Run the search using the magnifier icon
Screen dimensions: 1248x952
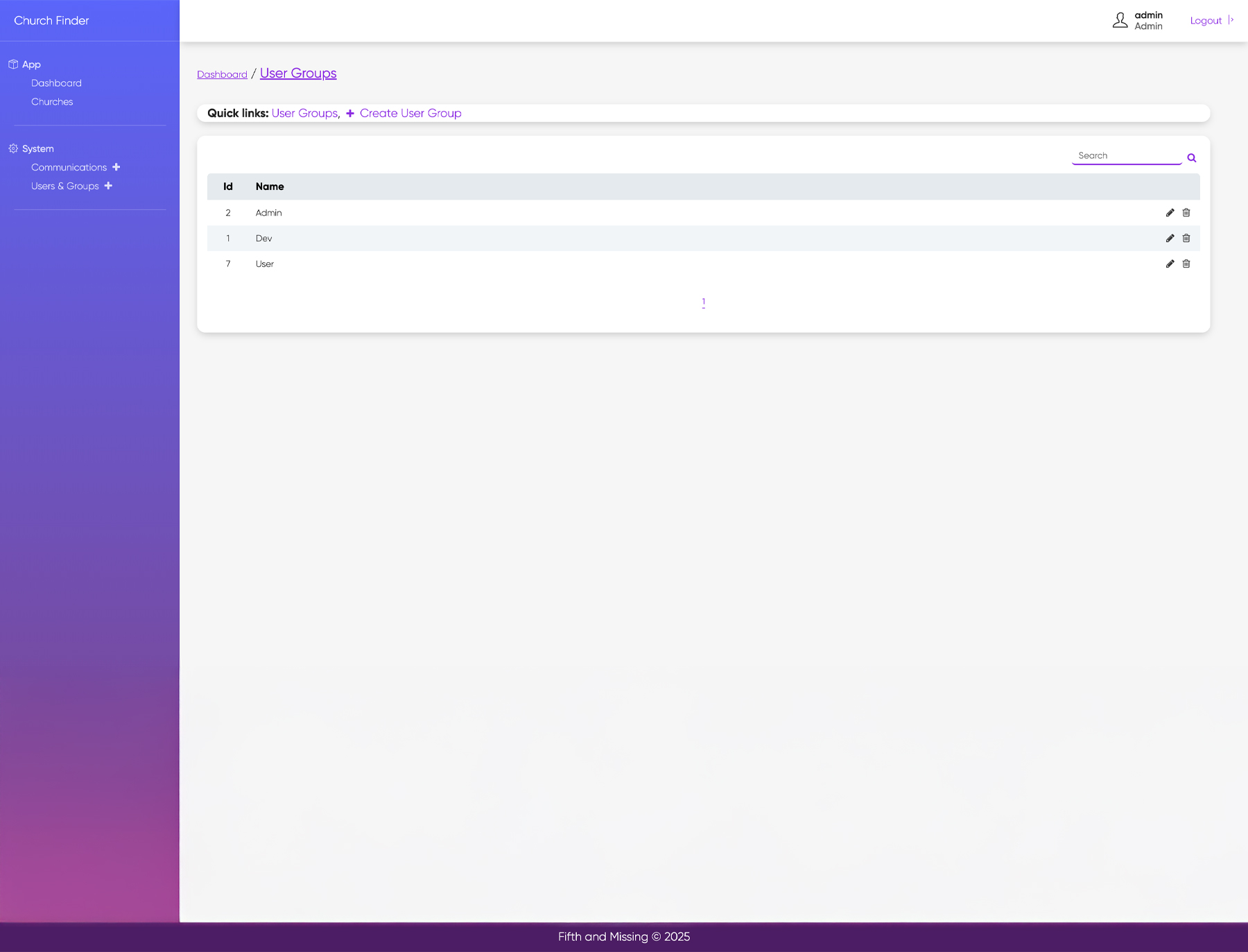tap(1191, 157)
